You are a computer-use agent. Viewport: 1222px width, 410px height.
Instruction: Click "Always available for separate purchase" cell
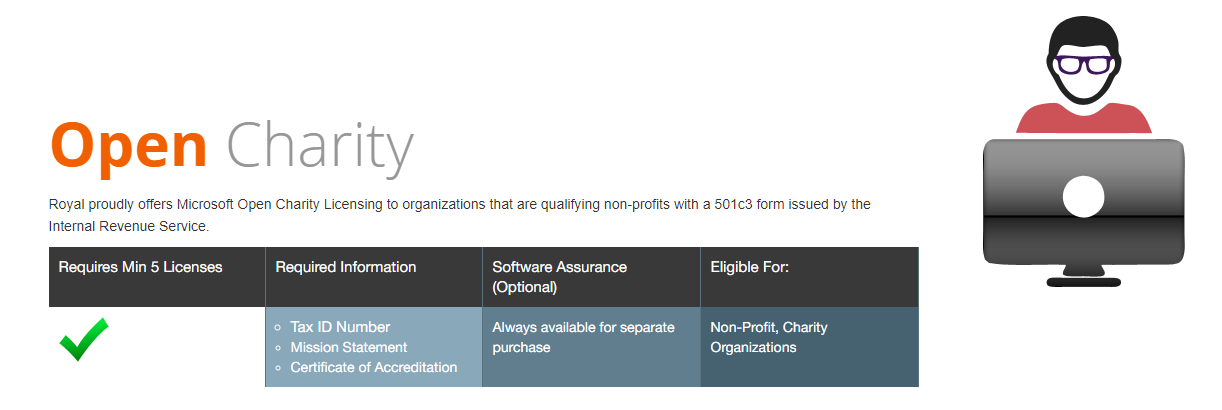point(591,347)
